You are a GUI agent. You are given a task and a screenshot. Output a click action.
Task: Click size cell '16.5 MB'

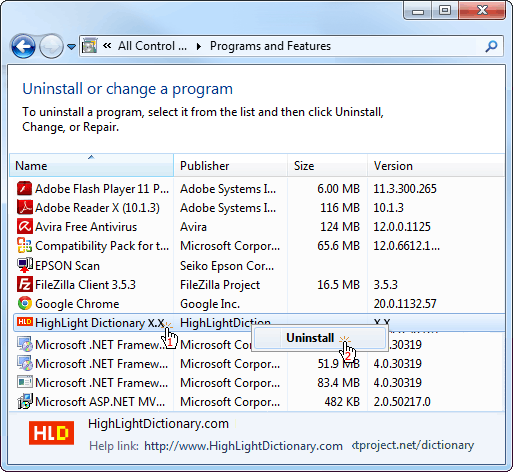[339, 285]
